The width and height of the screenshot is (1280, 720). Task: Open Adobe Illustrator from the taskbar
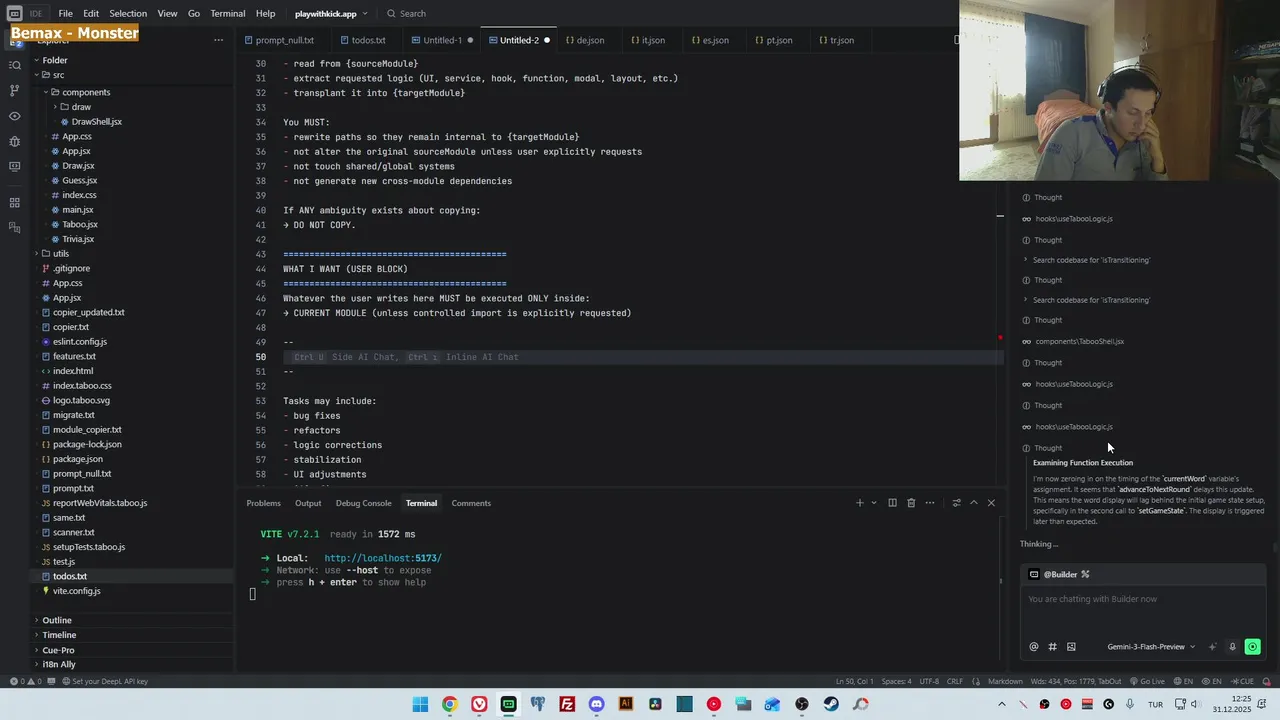pos(626,704)
